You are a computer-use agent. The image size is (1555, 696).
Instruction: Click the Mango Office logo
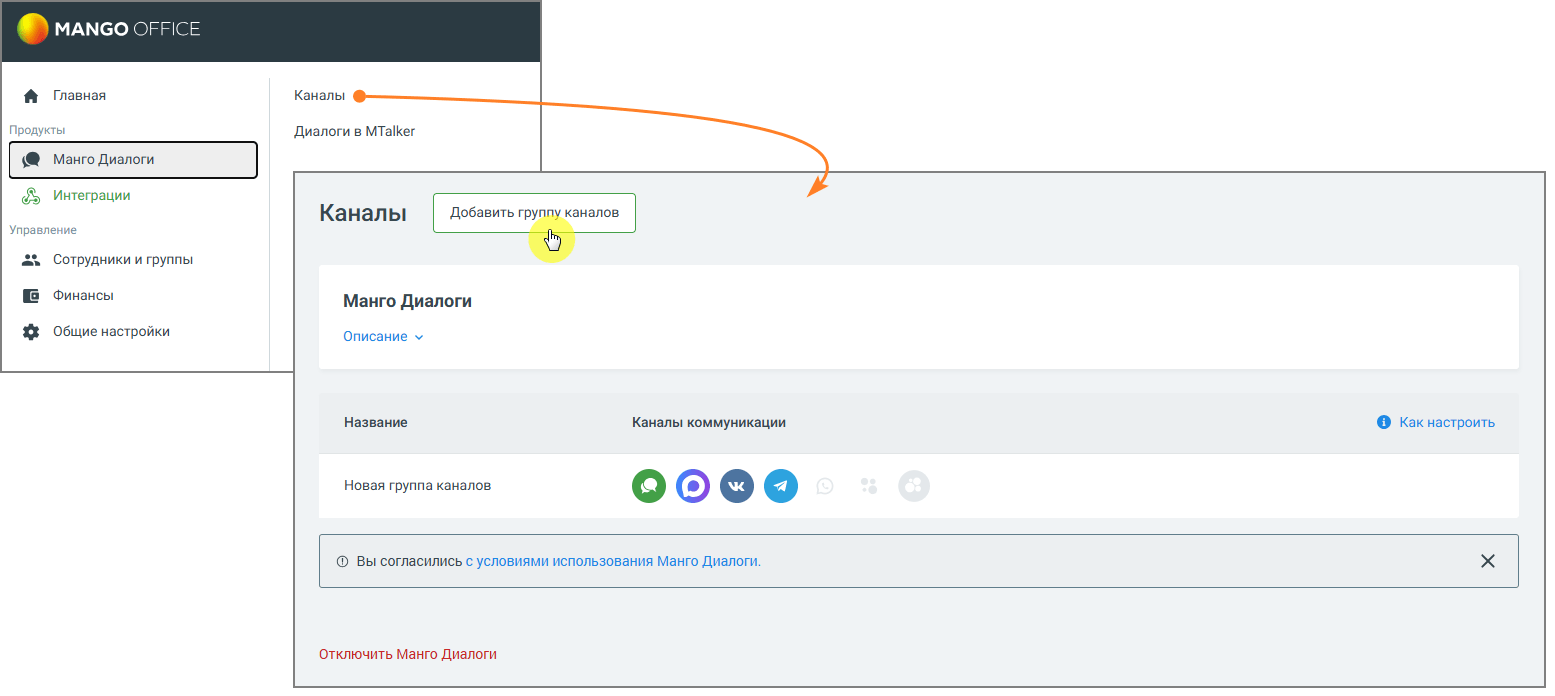[109, 29]
